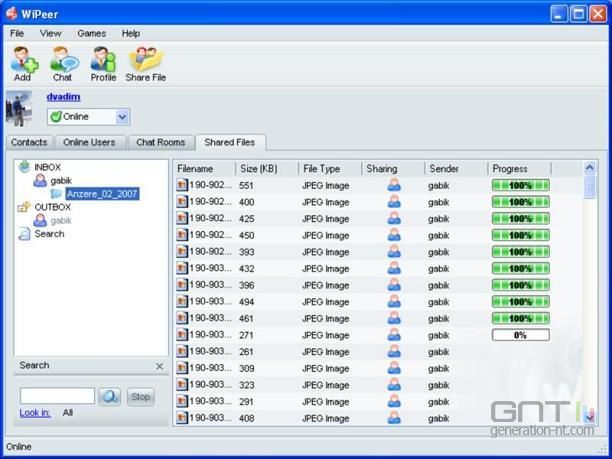Click gabik sender in the 408 KB row

point(439,419)
